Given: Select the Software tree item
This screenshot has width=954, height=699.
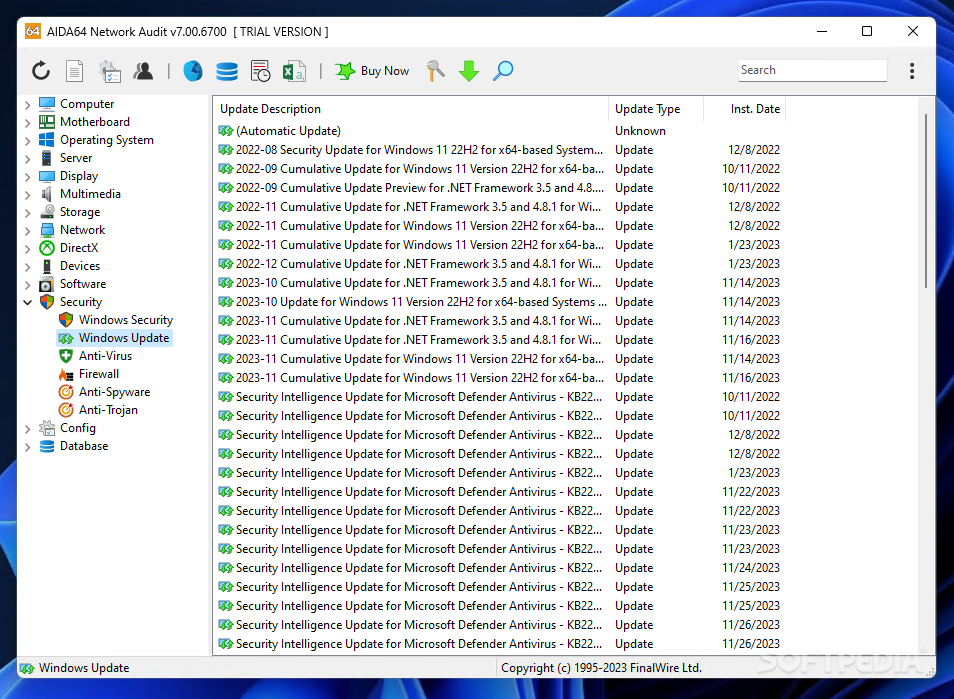Looking at the screenshot, I should [x=83, y=283].
